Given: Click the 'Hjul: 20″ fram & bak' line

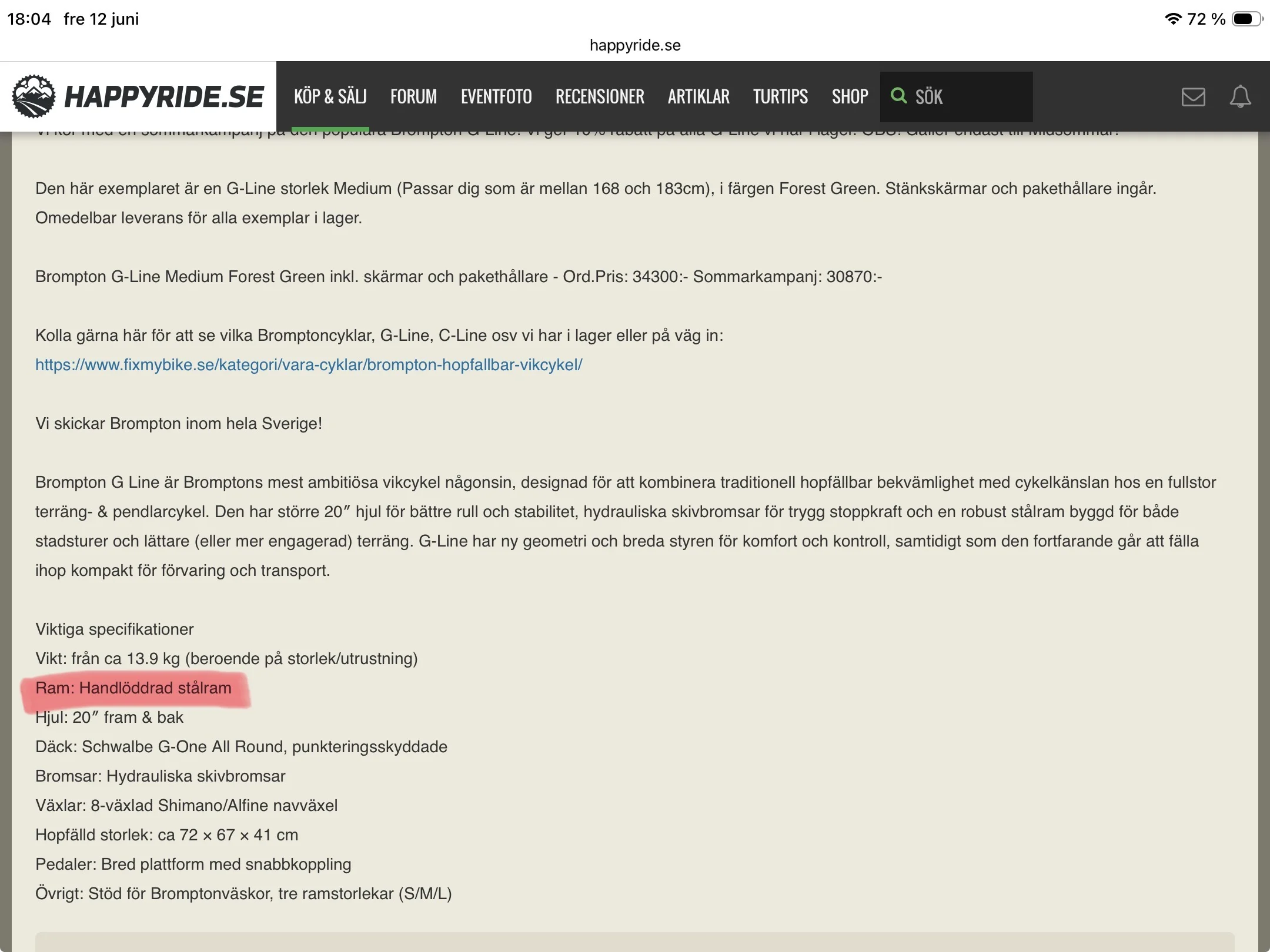Looking at the screenshot, I should pos(109,718).
